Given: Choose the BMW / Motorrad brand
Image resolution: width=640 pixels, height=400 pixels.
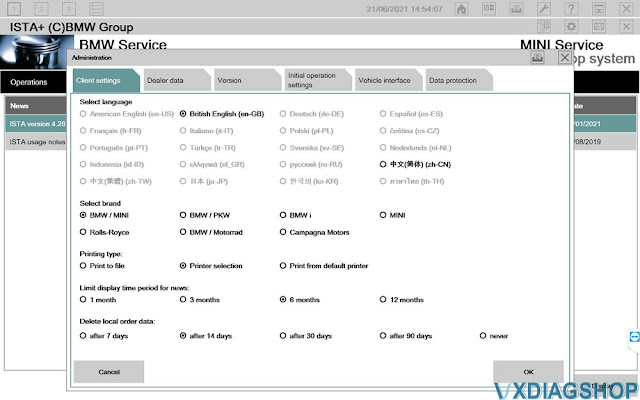Looking at the screenshot, I should coord(211,232).
